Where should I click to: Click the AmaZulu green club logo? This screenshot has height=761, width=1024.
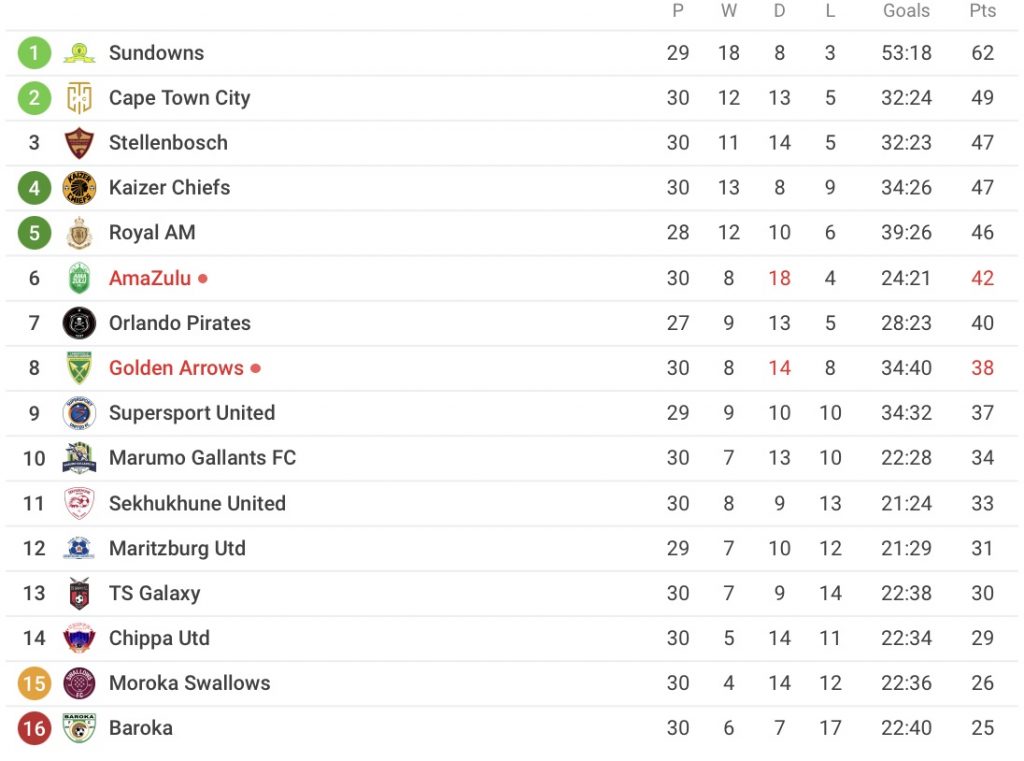[x=79, y=278]
